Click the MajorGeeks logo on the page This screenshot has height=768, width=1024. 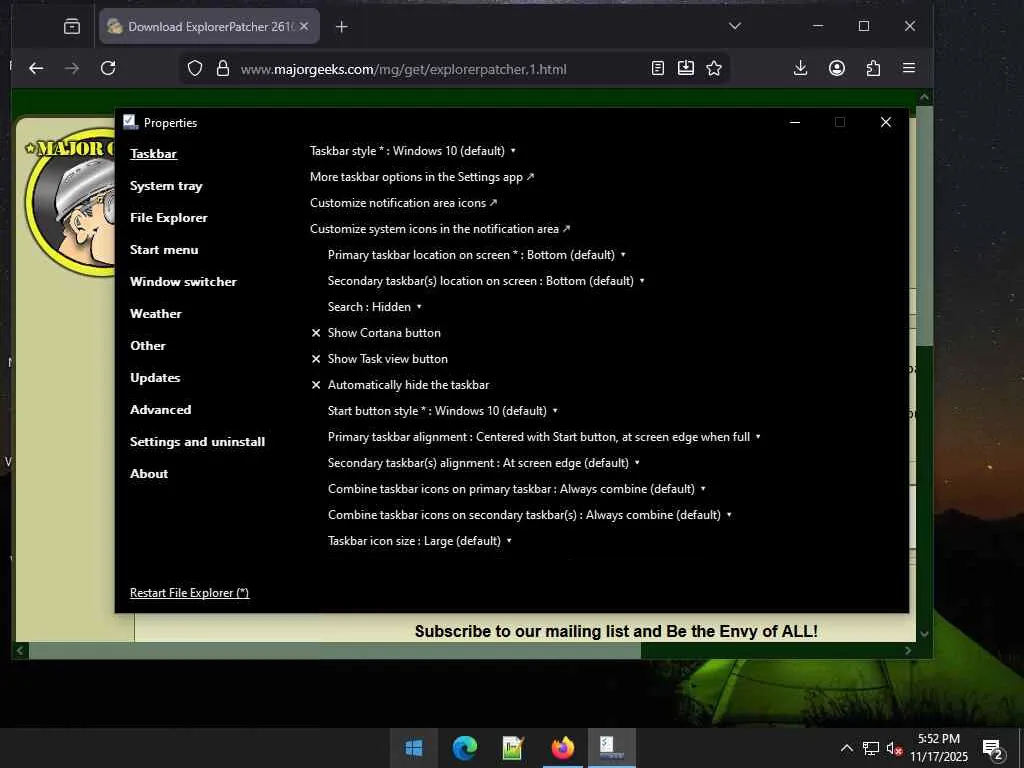(x=71, y=201)
